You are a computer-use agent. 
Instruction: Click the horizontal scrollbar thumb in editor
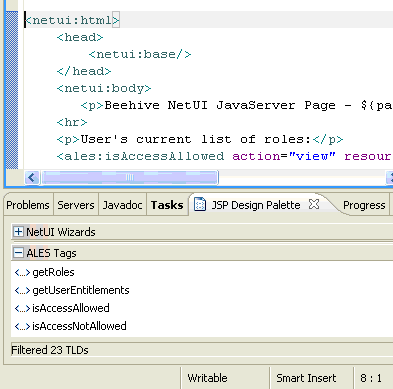pos(129,177)
